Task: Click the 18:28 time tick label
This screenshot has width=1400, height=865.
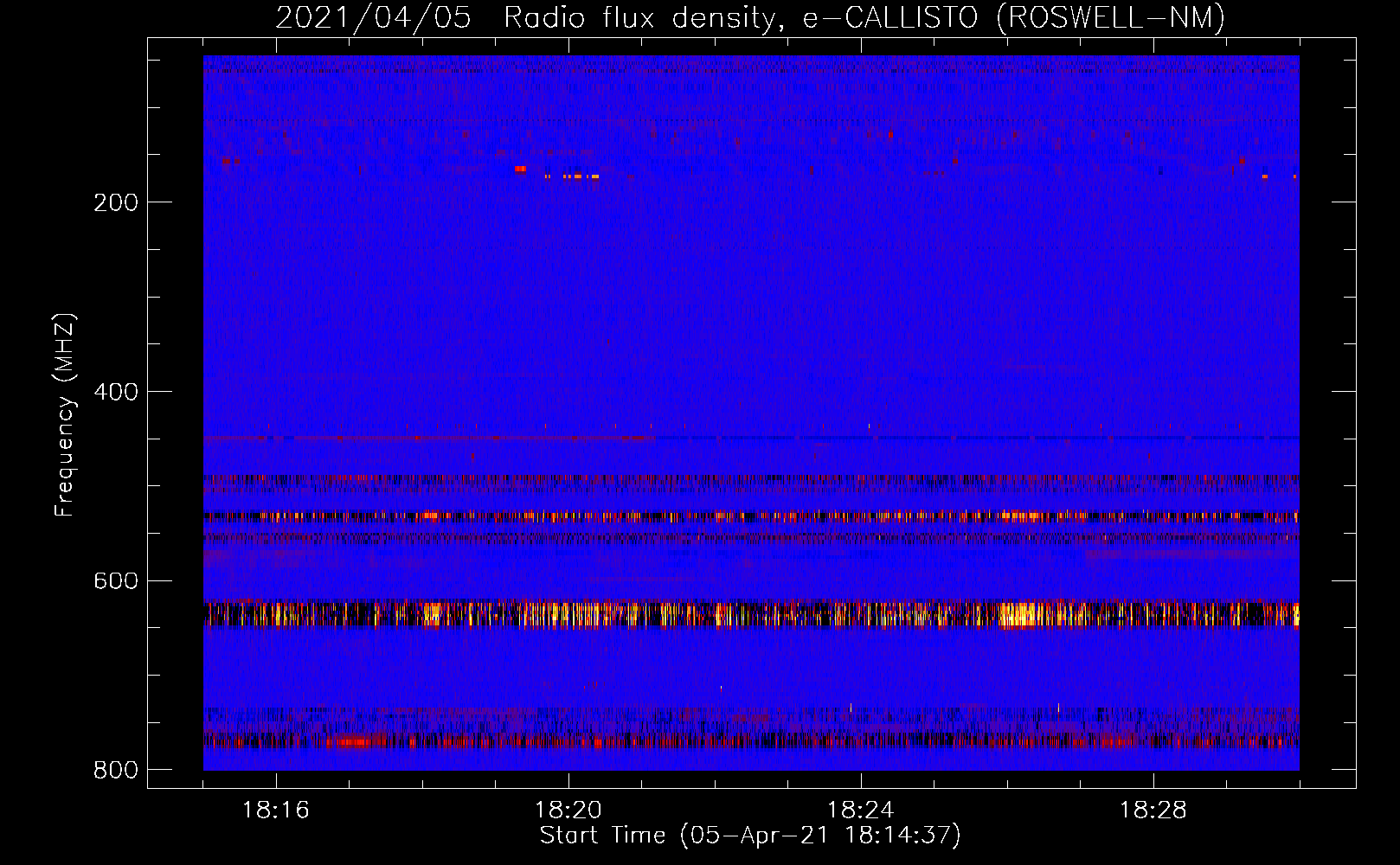Action: coord(1153,811)
